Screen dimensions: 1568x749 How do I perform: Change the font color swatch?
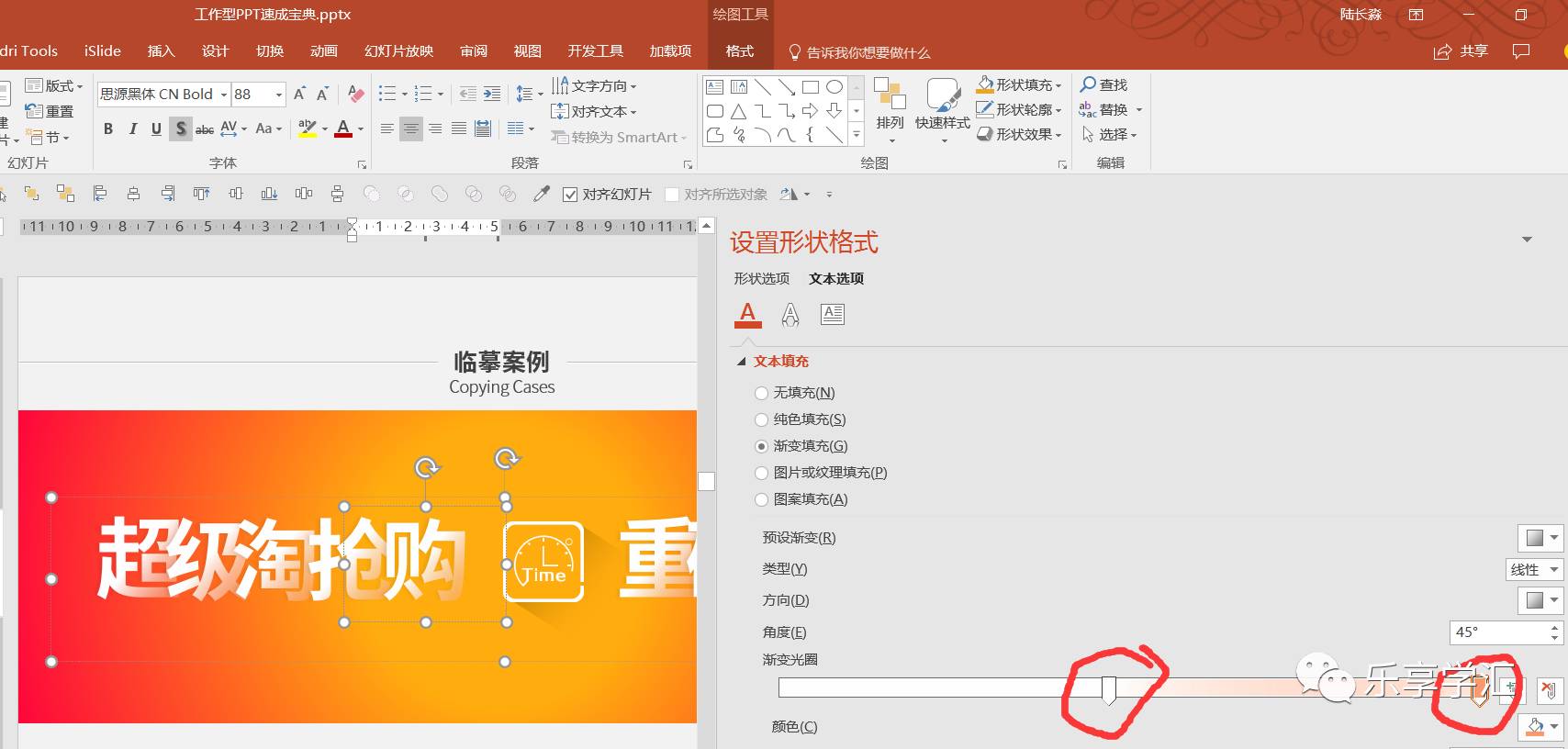point(343,129)
